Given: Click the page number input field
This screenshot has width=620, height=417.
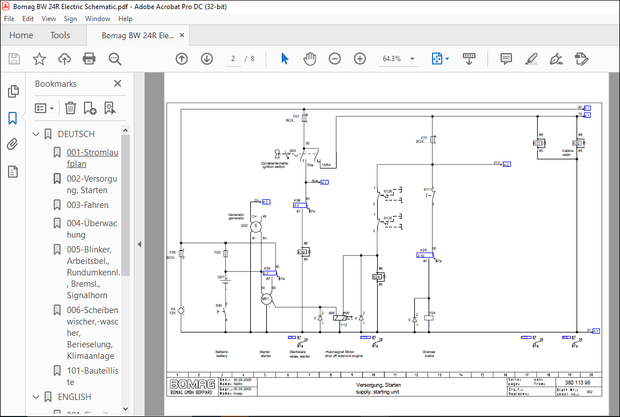Looking at the screenshot, I should click(x=233, y=59).
